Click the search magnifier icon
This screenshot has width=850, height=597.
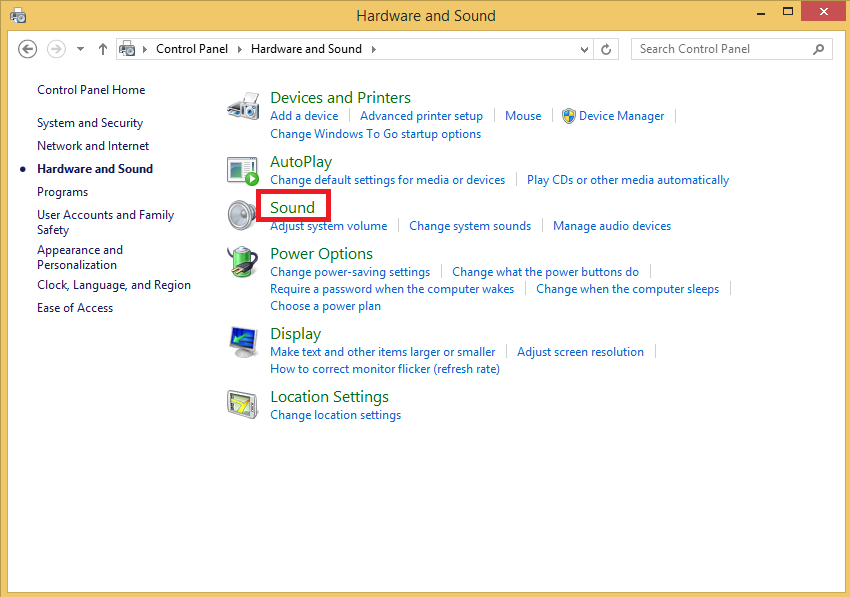click(819, 49)
